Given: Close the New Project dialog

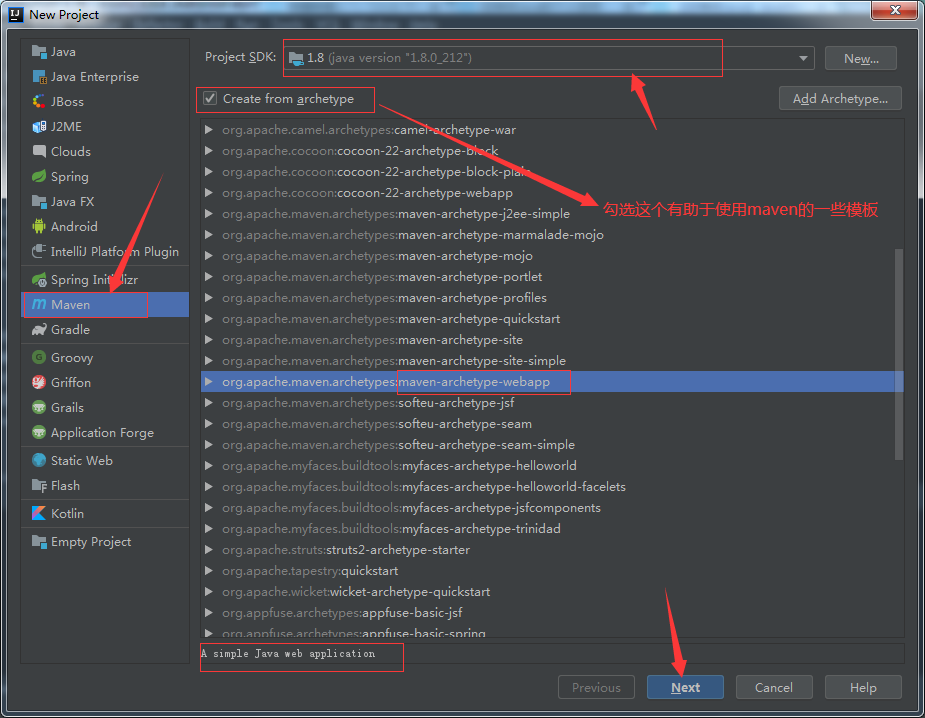Looking at the screenshot, I should [895, 10].
